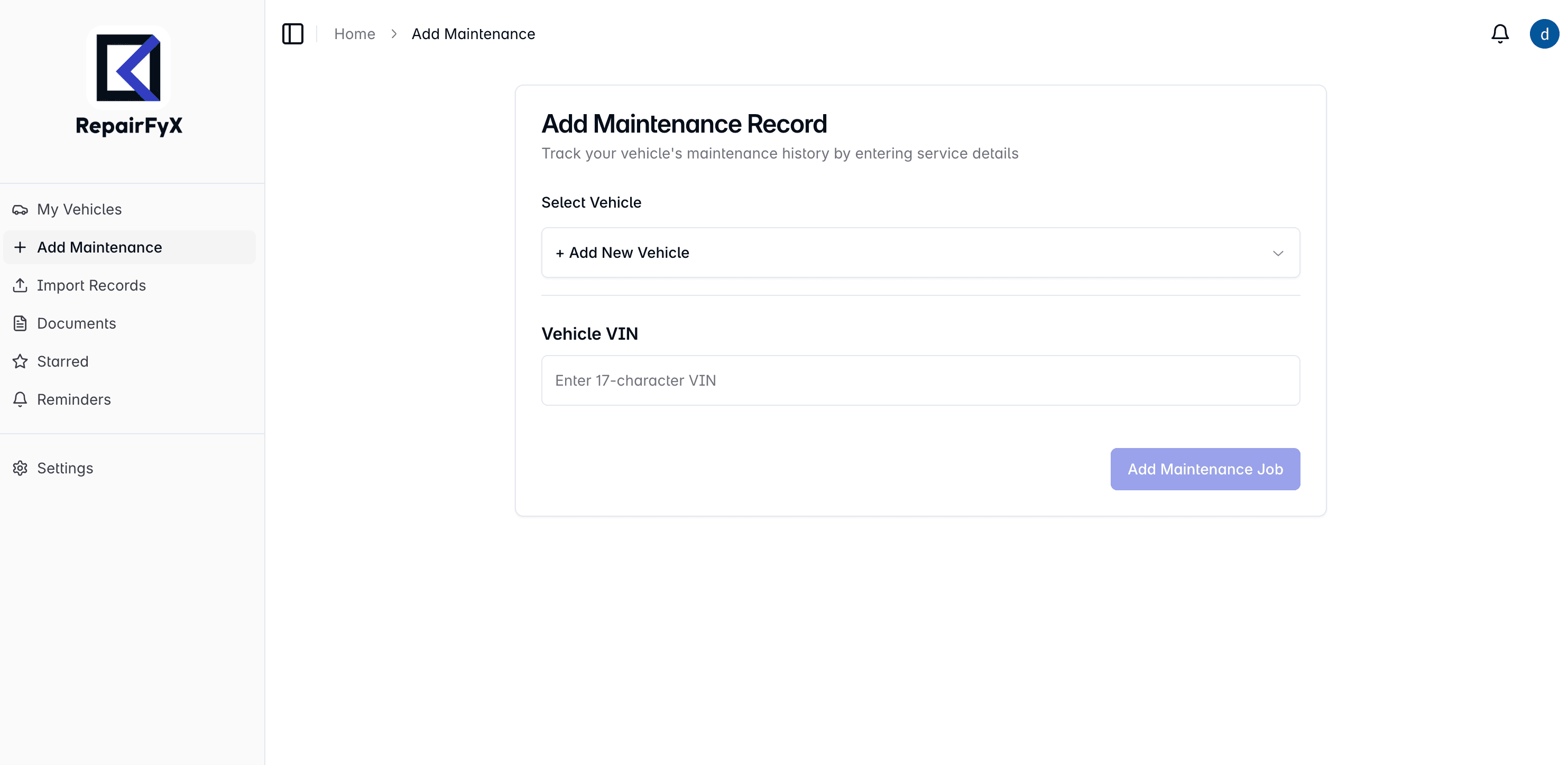Click the Add Maintenance Job button

pyautogui.click(x=1205, y=470)
